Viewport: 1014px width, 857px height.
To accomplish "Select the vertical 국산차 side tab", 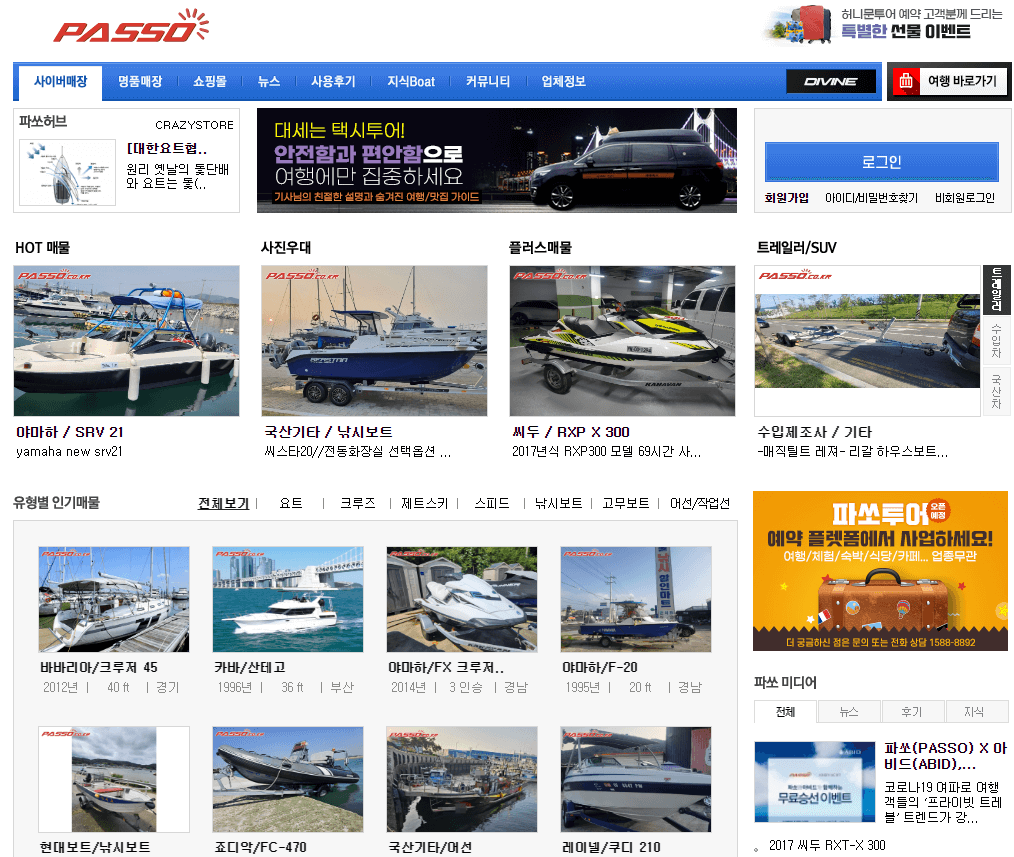I will pos(996,392).
